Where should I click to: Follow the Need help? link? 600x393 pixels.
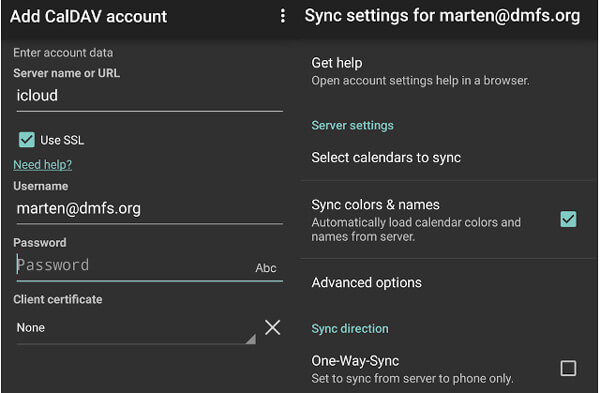42,165
